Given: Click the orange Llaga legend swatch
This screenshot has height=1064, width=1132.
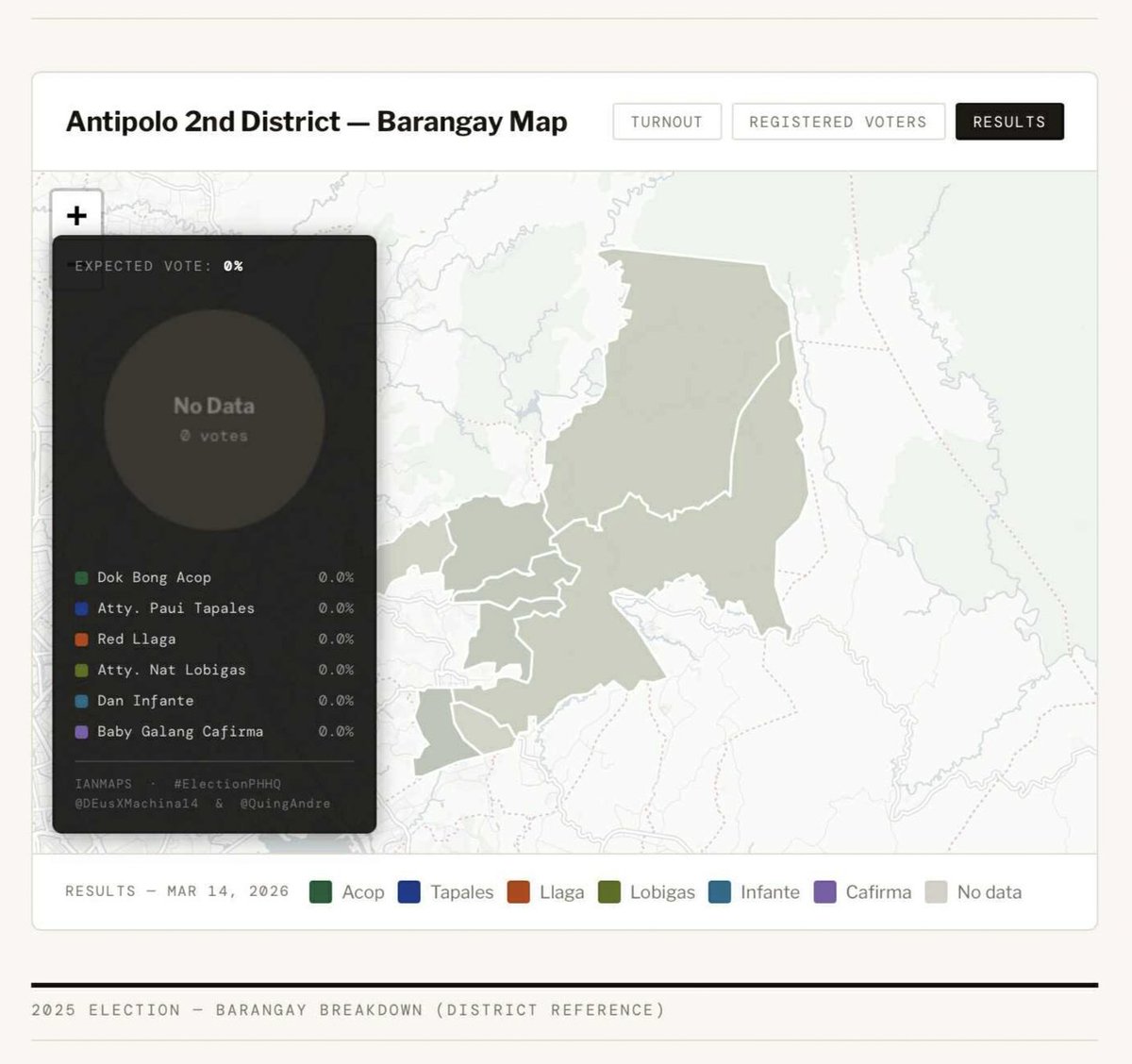Looking at the screenshot, I should 519,892.
